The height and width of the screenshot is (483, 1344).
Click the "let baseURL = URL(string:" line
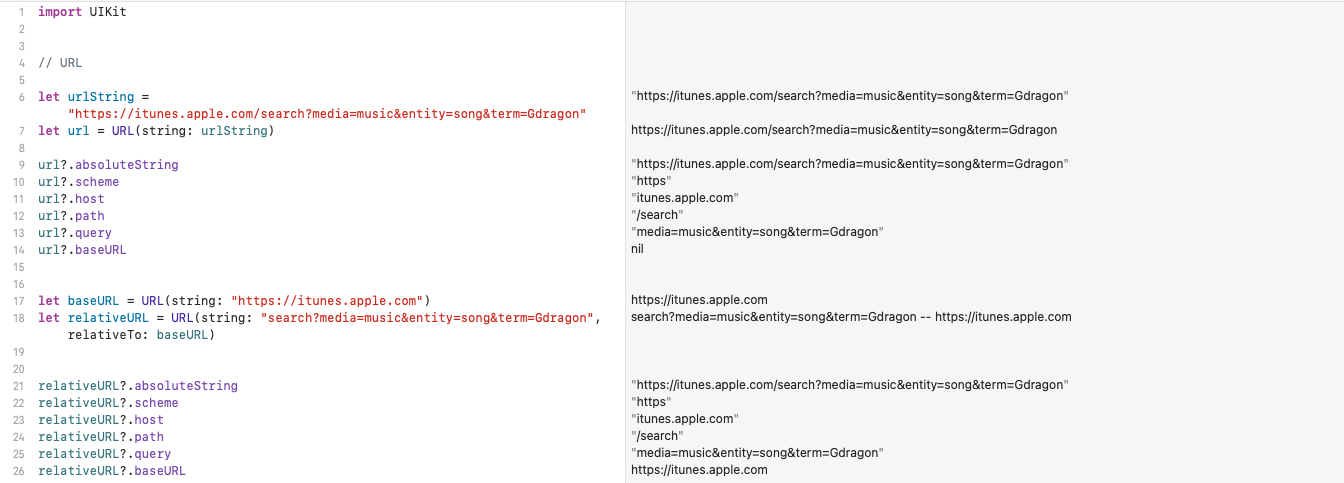pos(234,301)
